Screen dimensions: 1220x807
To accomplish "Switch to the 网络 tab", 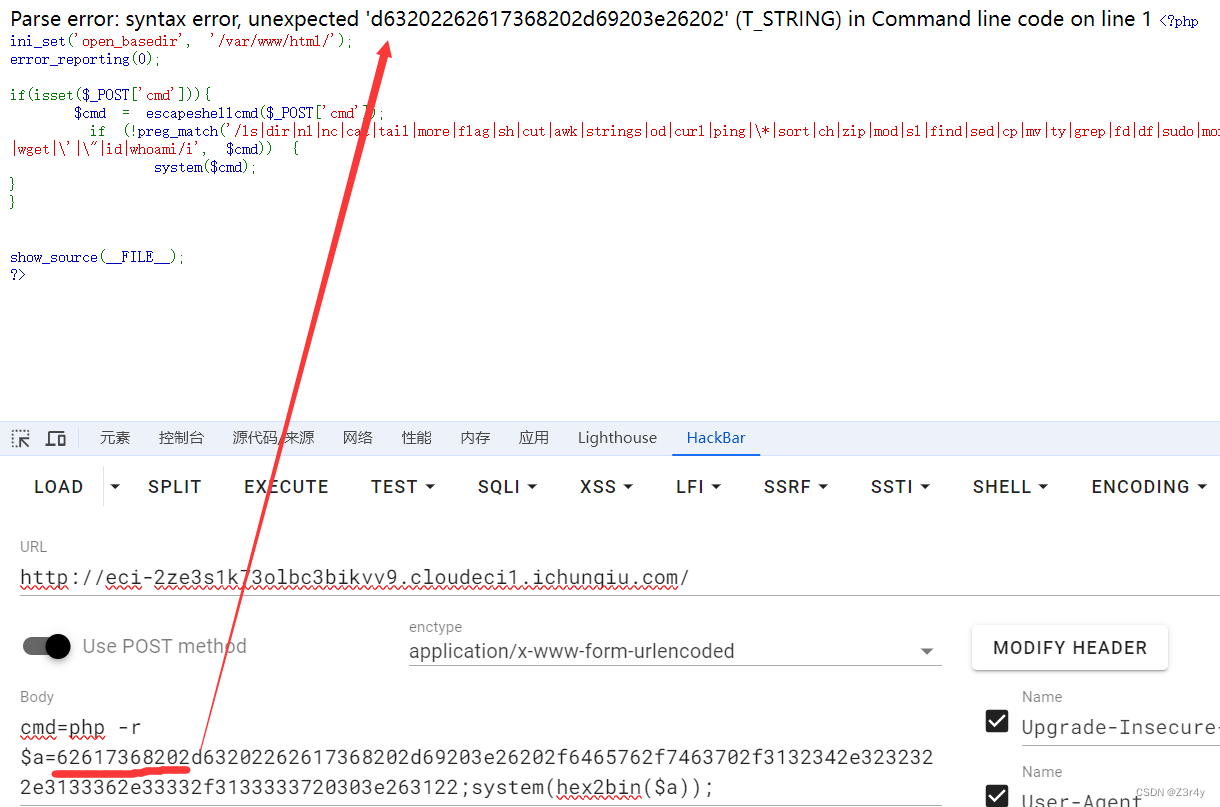I will click(x=357, y=438).
